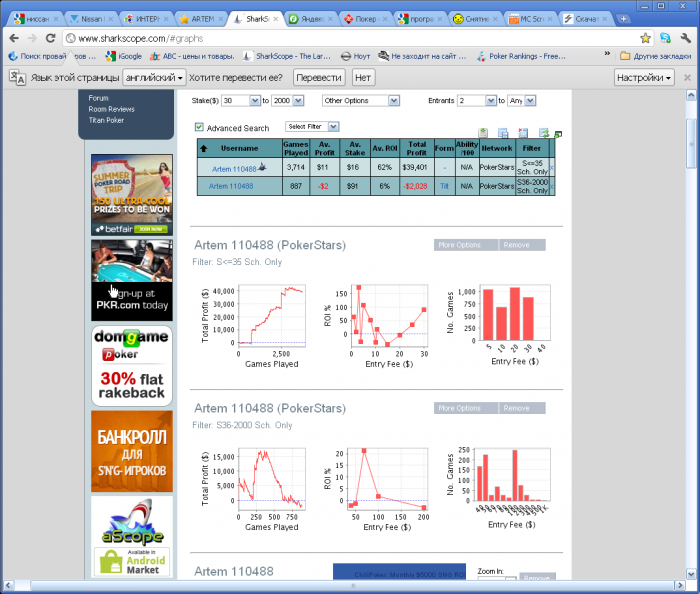Open the Poker Rankings bookmark
The height and width of the screenshot is (594, 700).
pos(521,56)
